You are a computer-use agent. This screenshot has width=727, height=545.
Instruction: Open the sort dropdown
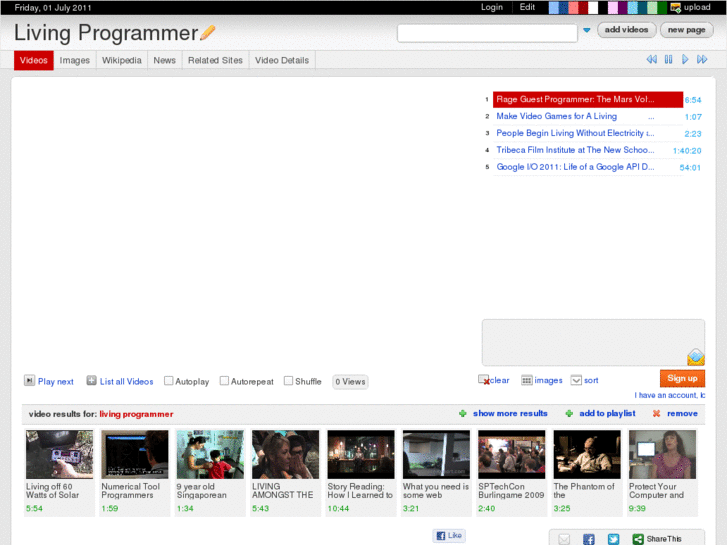576,380
